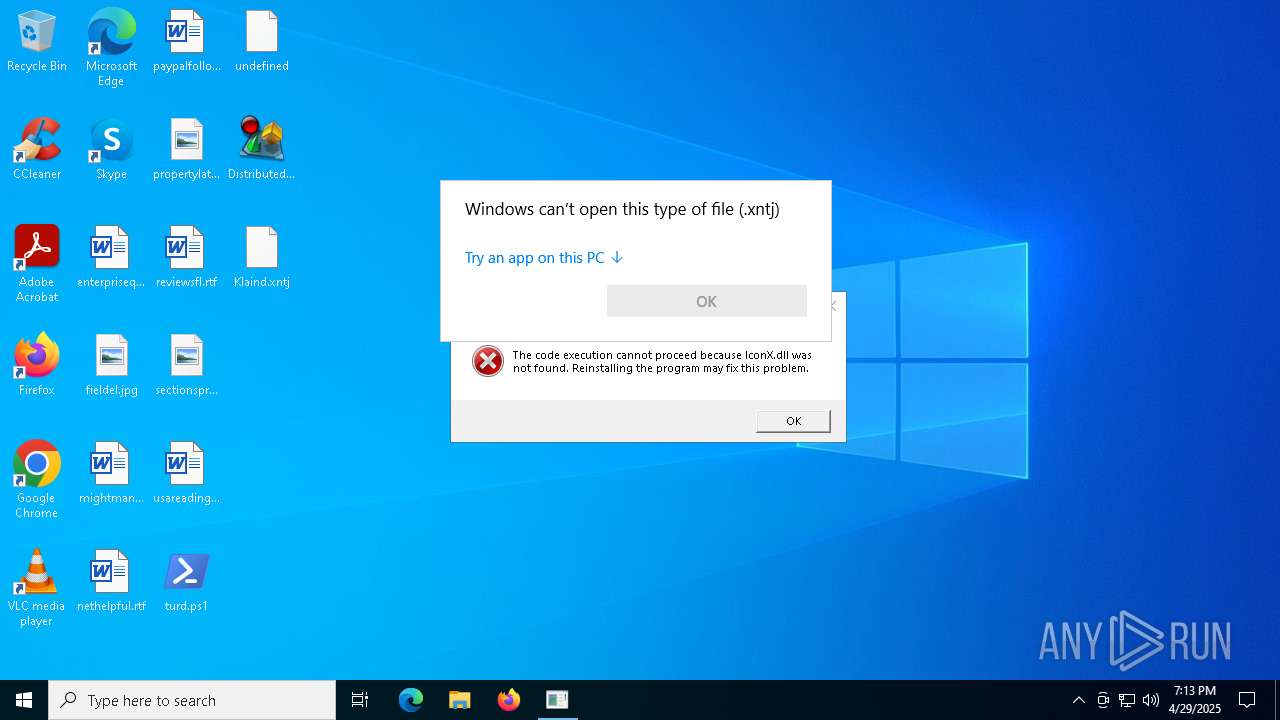Screen dimensions: 1280x720
Task: Select the Distributed... application icon
Action: pos(262,149)
